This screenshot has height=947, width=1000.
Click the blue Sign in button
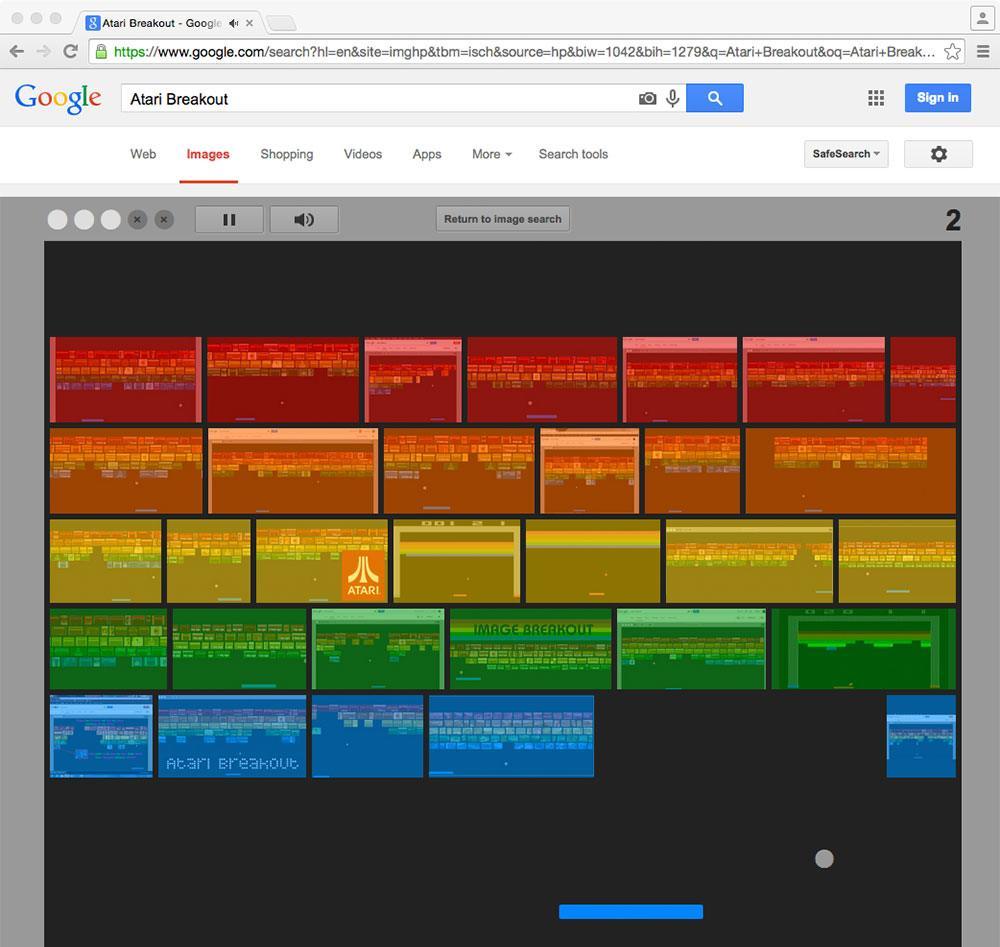click(938, 98)
